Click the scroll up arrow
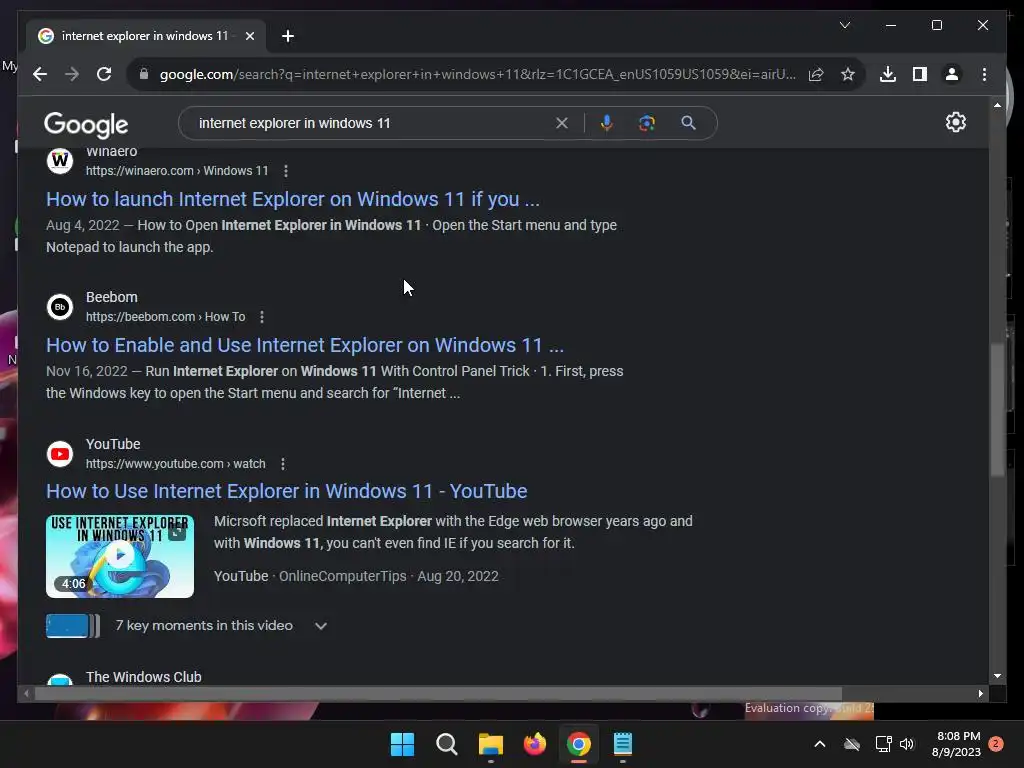This screenshot has height=768, width=1024. pyautogui.click(x=997, y=105)
